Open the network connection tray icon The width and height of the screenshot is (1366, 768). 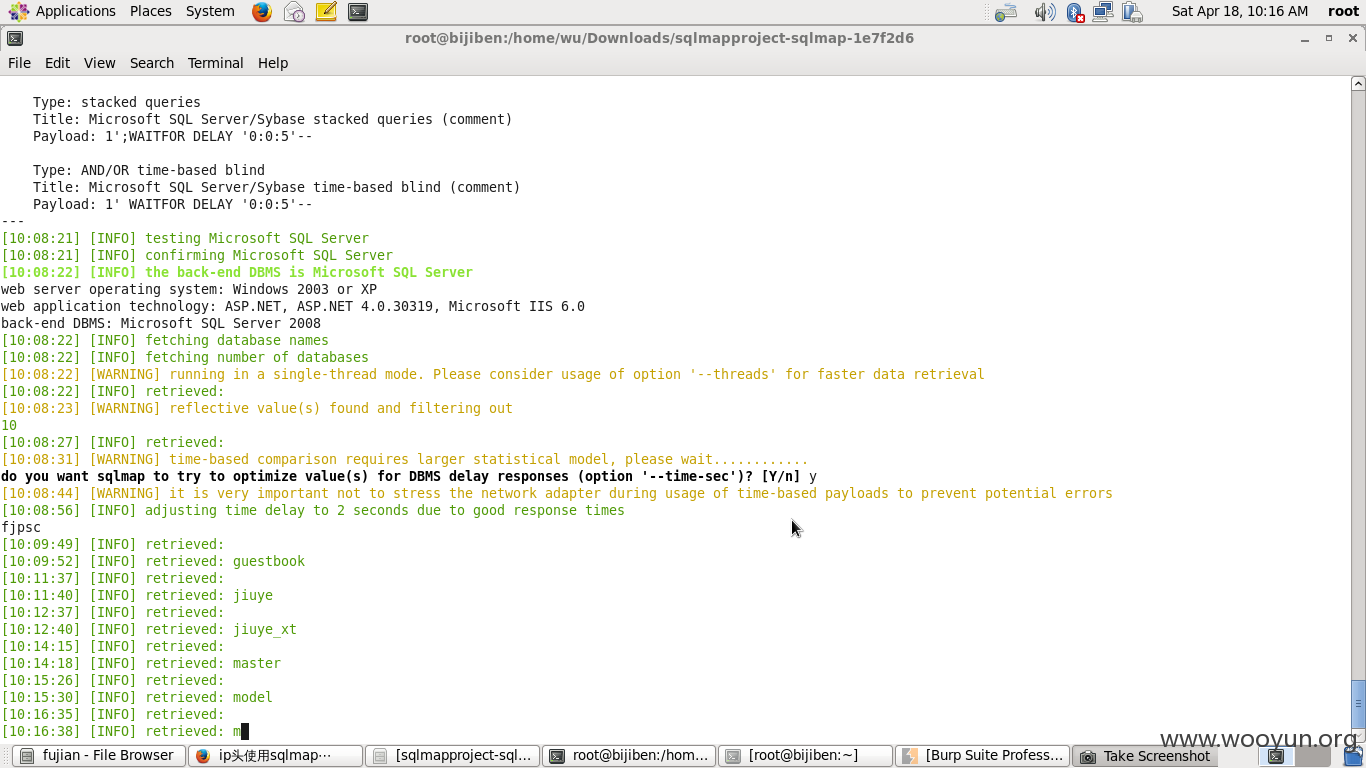click(x=1103, y=12)
